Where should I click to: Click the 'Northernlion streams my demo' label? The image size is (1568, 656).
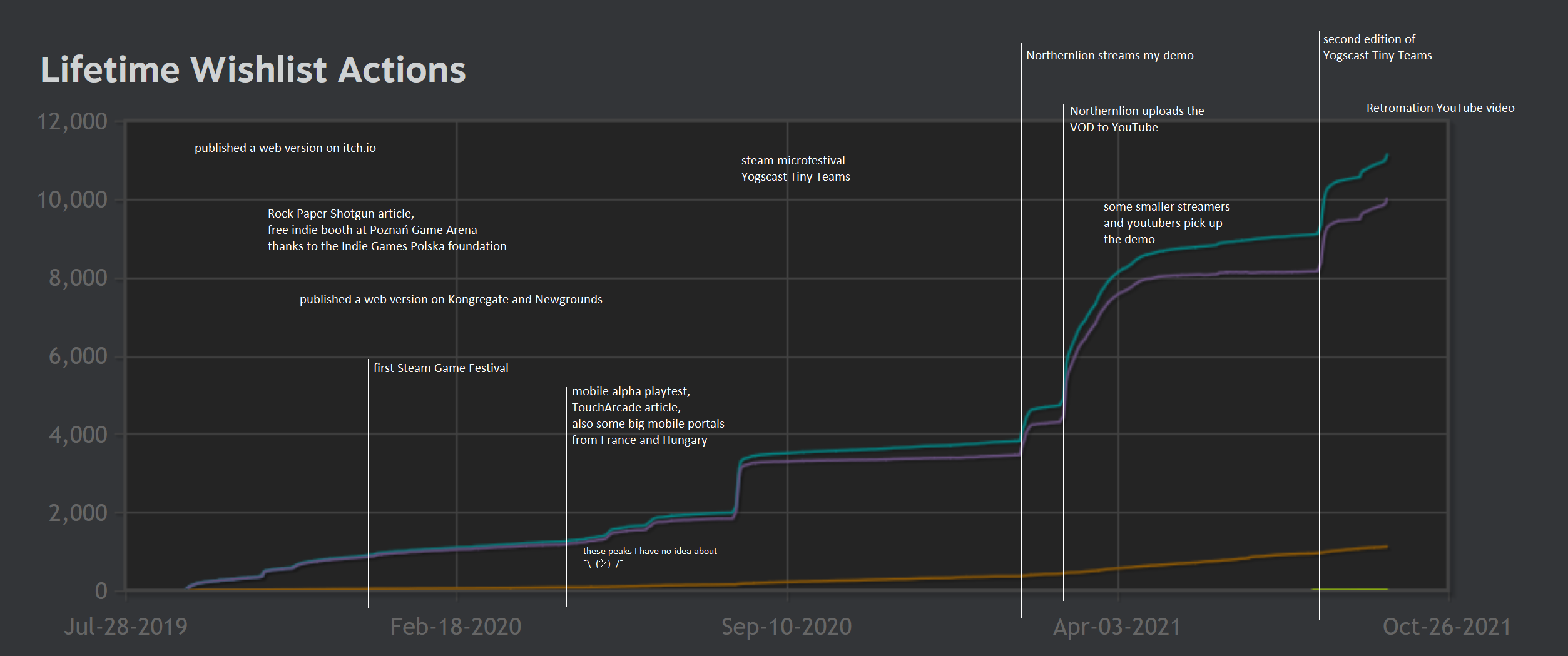[x=1109, y=56]
